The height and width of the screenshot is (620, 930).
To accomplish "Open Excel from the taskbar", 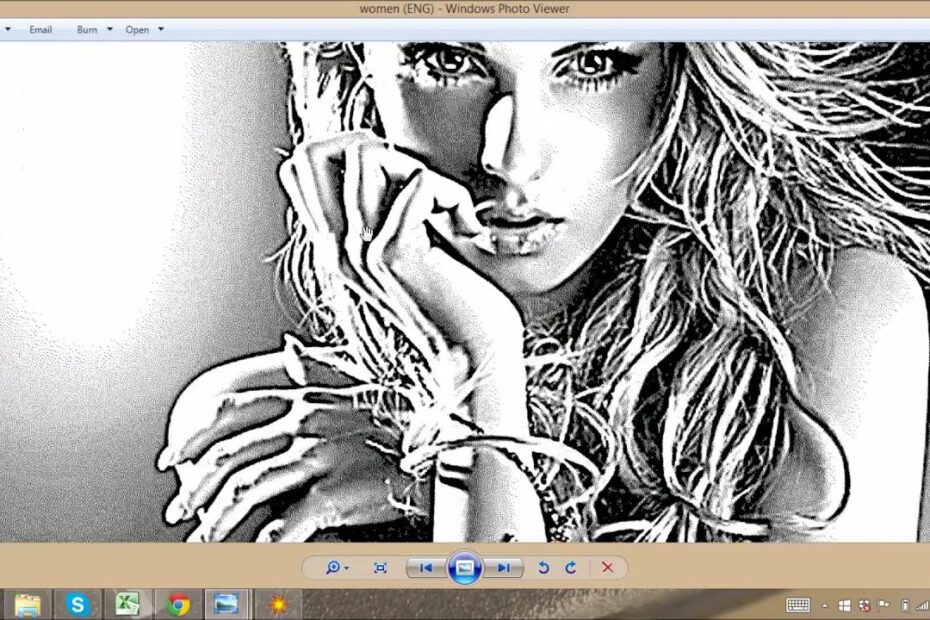I will point(127,605).
